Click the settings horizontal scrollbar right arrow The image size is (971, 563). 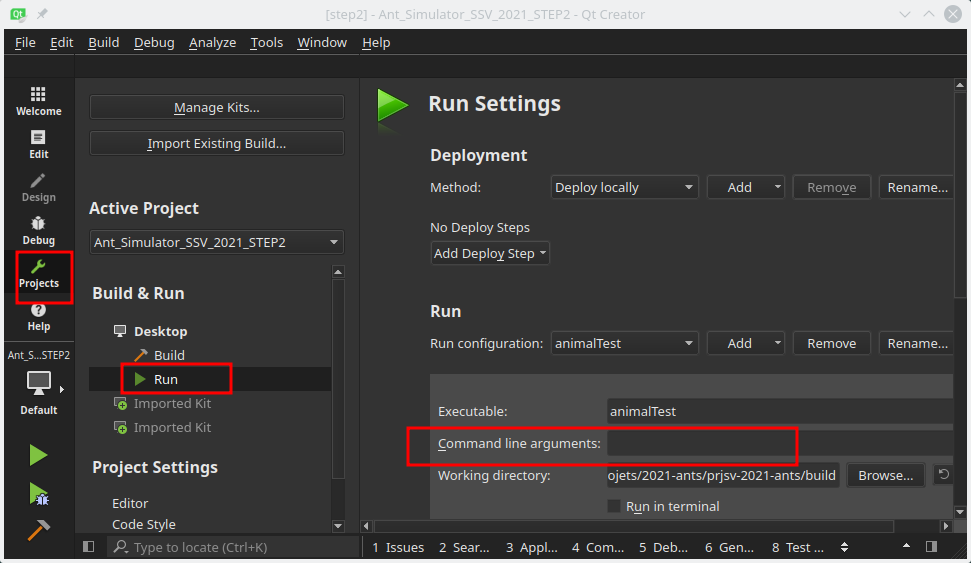pos(945,526)
